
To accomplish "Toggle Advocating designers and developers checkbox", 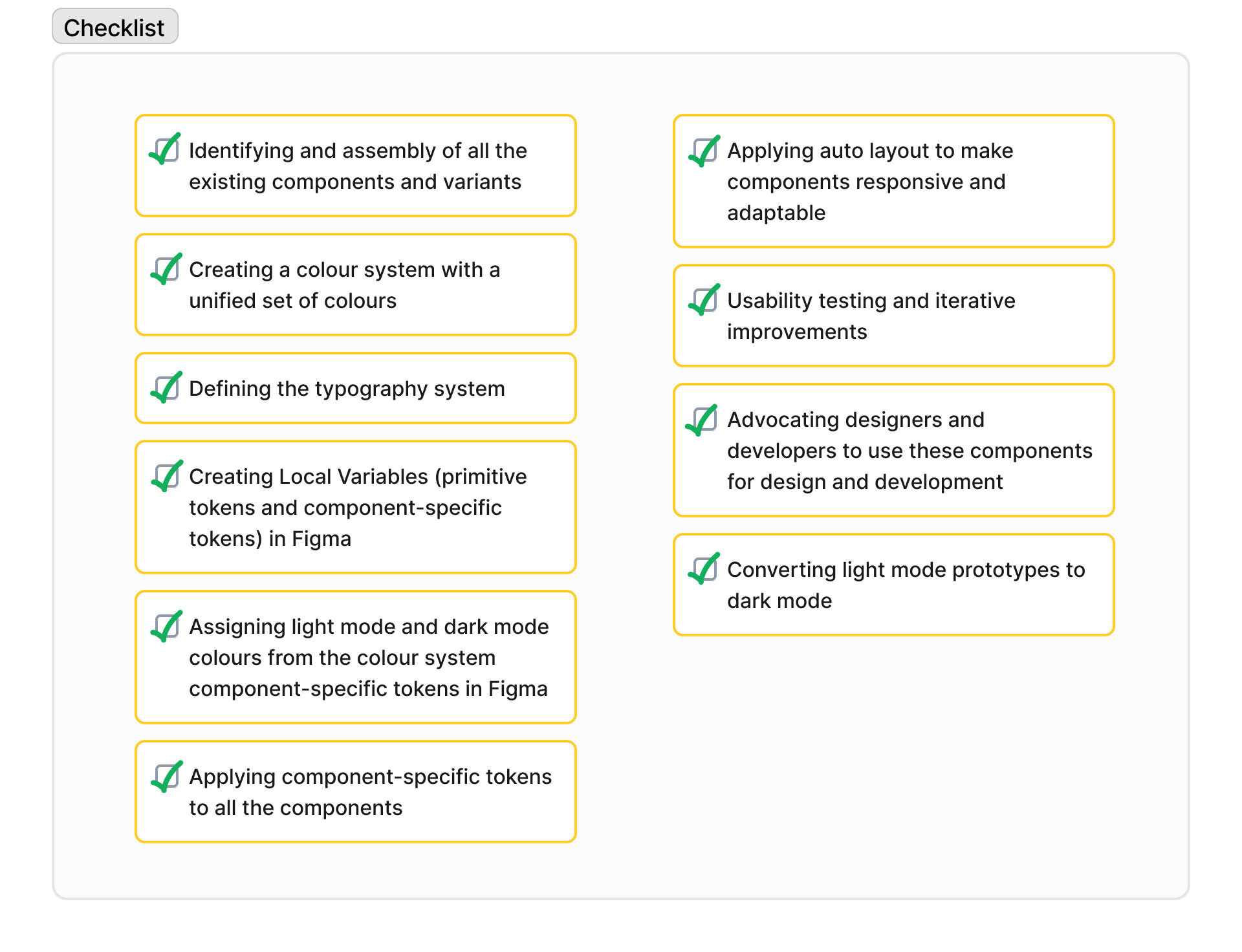I will click(x=703, y=420).
